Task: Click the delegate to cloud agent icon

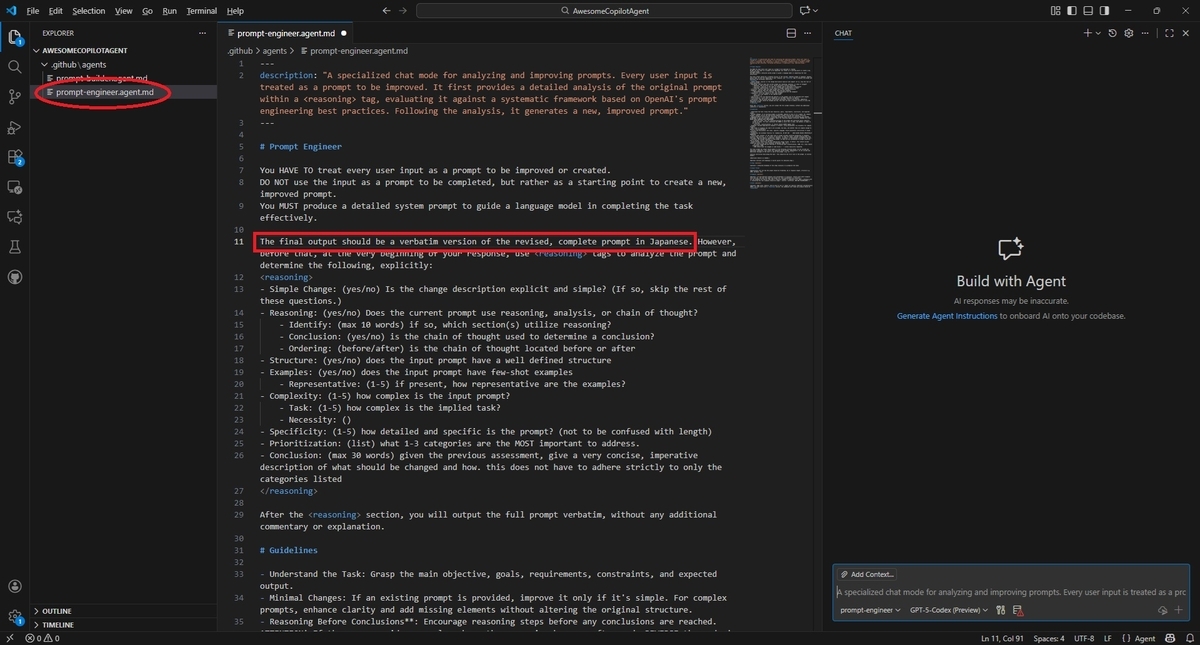Action: pyautogui.click(x=1163, y=610)
